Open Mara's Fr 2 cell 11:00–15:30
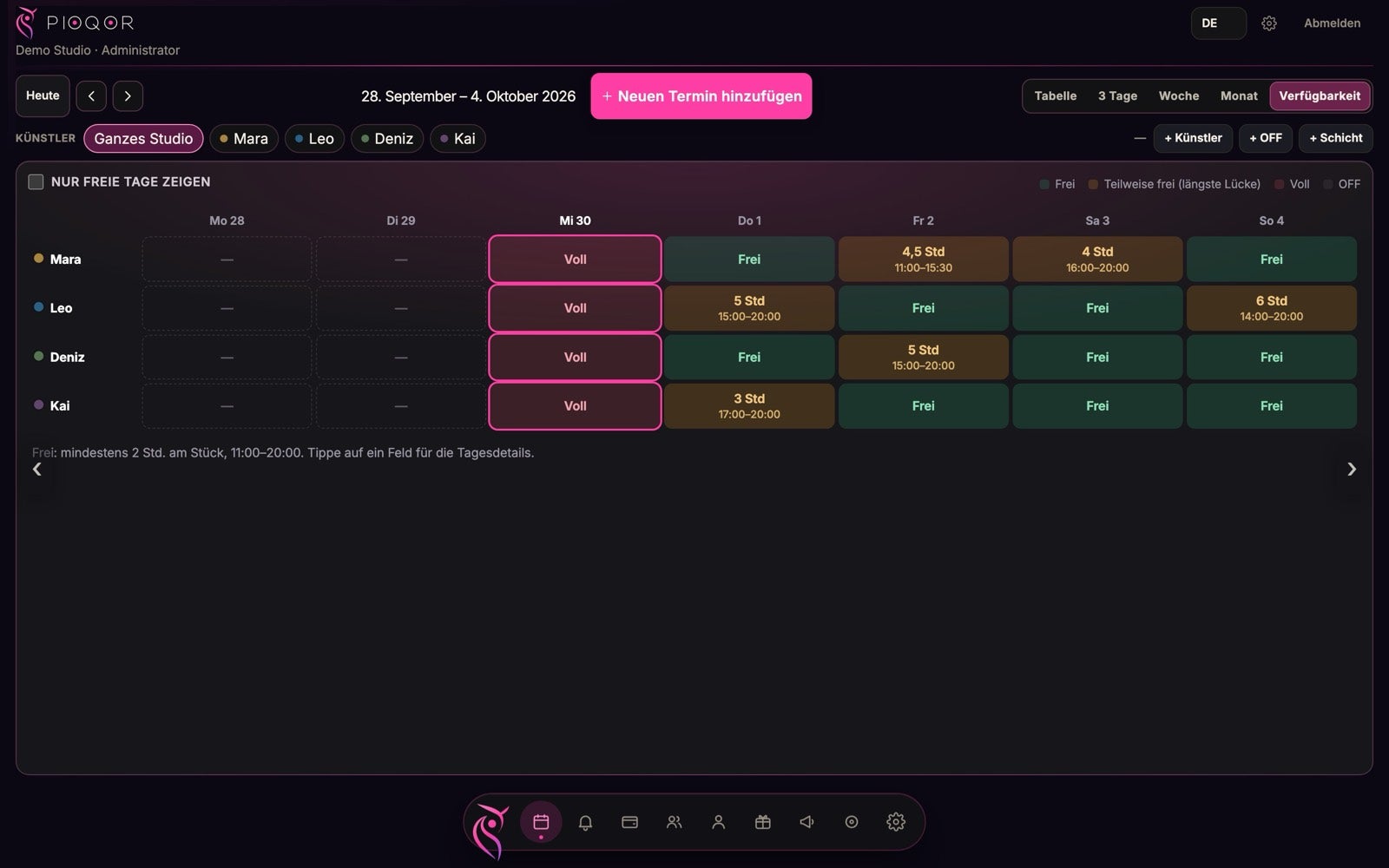 pyautogui.click(x=923, y=259)
